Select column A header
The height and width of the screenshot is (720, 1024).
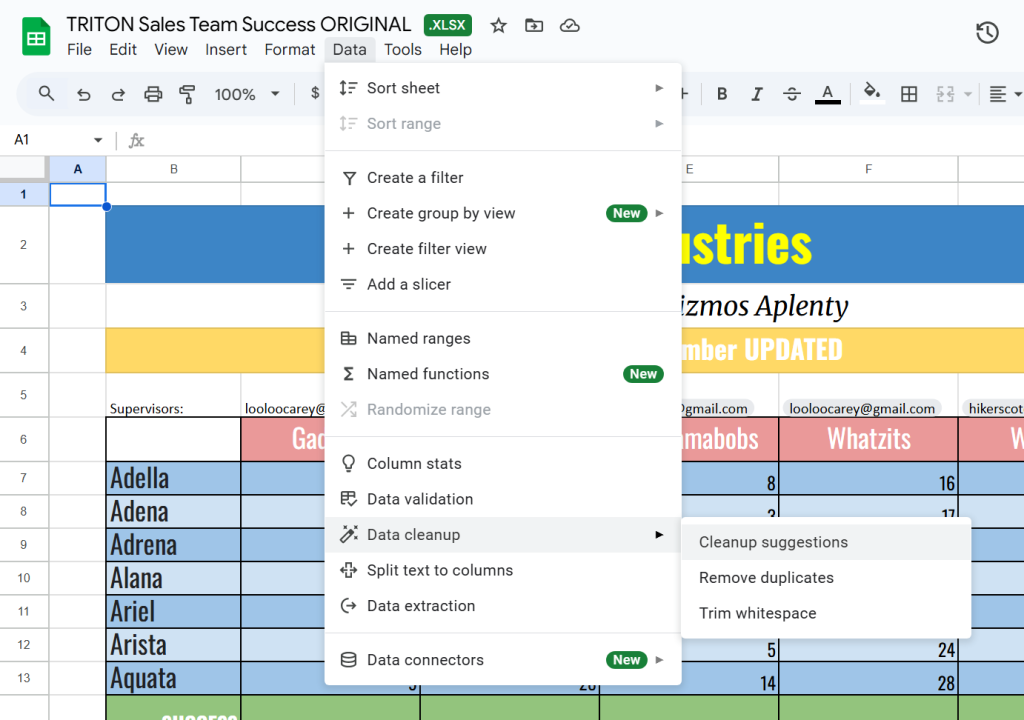tap(78, 169)
